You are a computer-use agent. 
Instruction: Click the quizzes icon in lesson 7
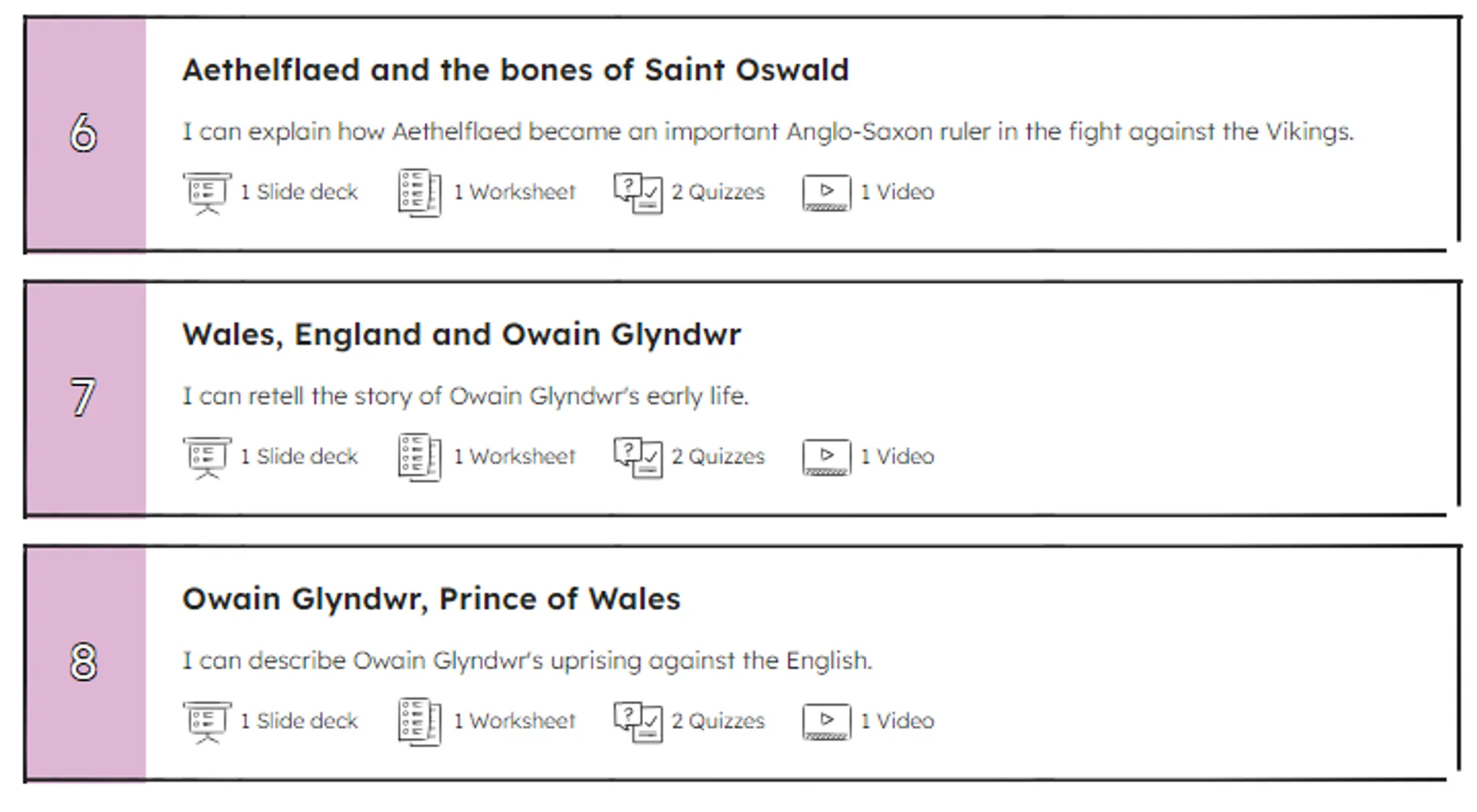[638, 457]
